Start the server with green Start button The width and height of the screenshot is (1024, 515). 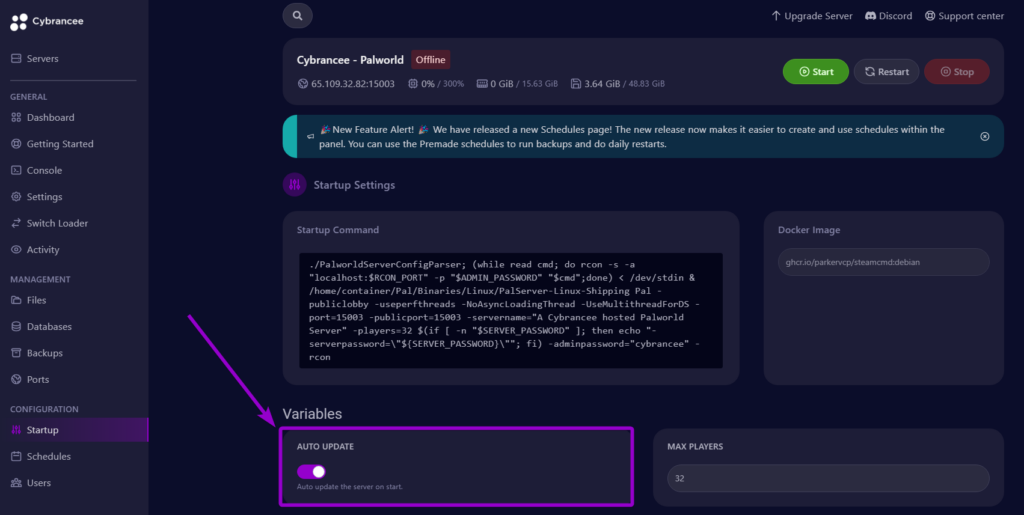816,72
